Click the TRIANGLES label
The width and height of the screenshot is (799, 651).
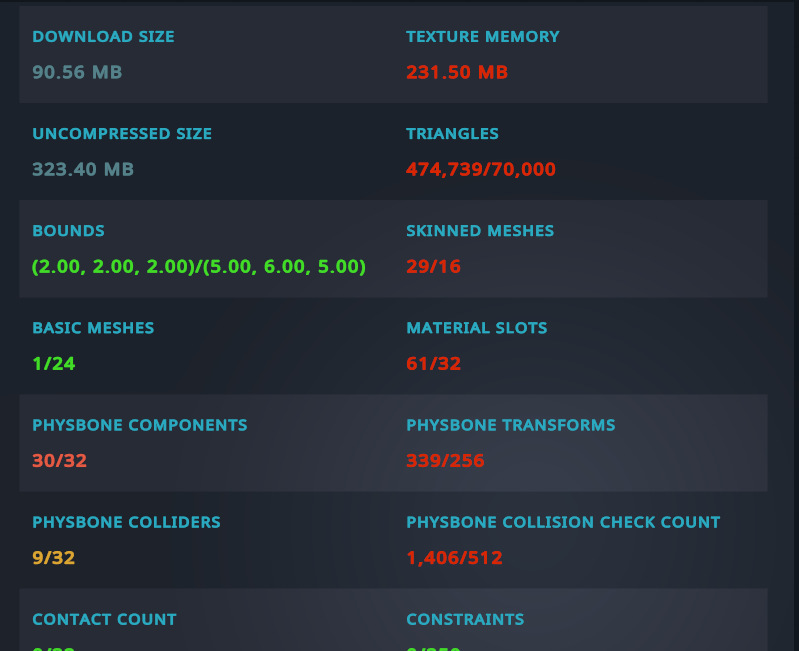coord(452,134)
